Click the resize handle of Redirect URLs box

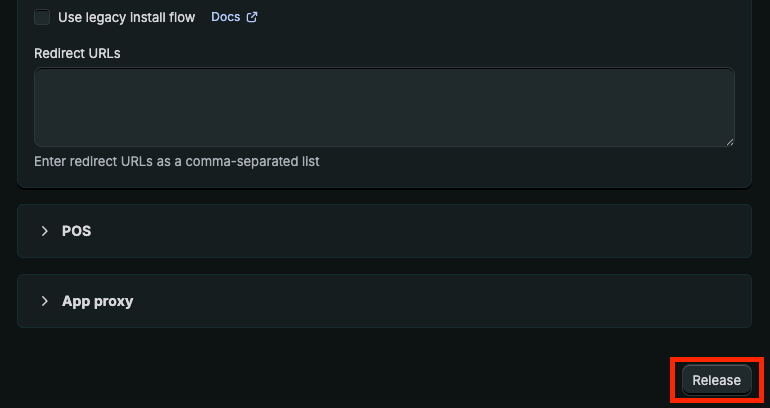point(729,142)
